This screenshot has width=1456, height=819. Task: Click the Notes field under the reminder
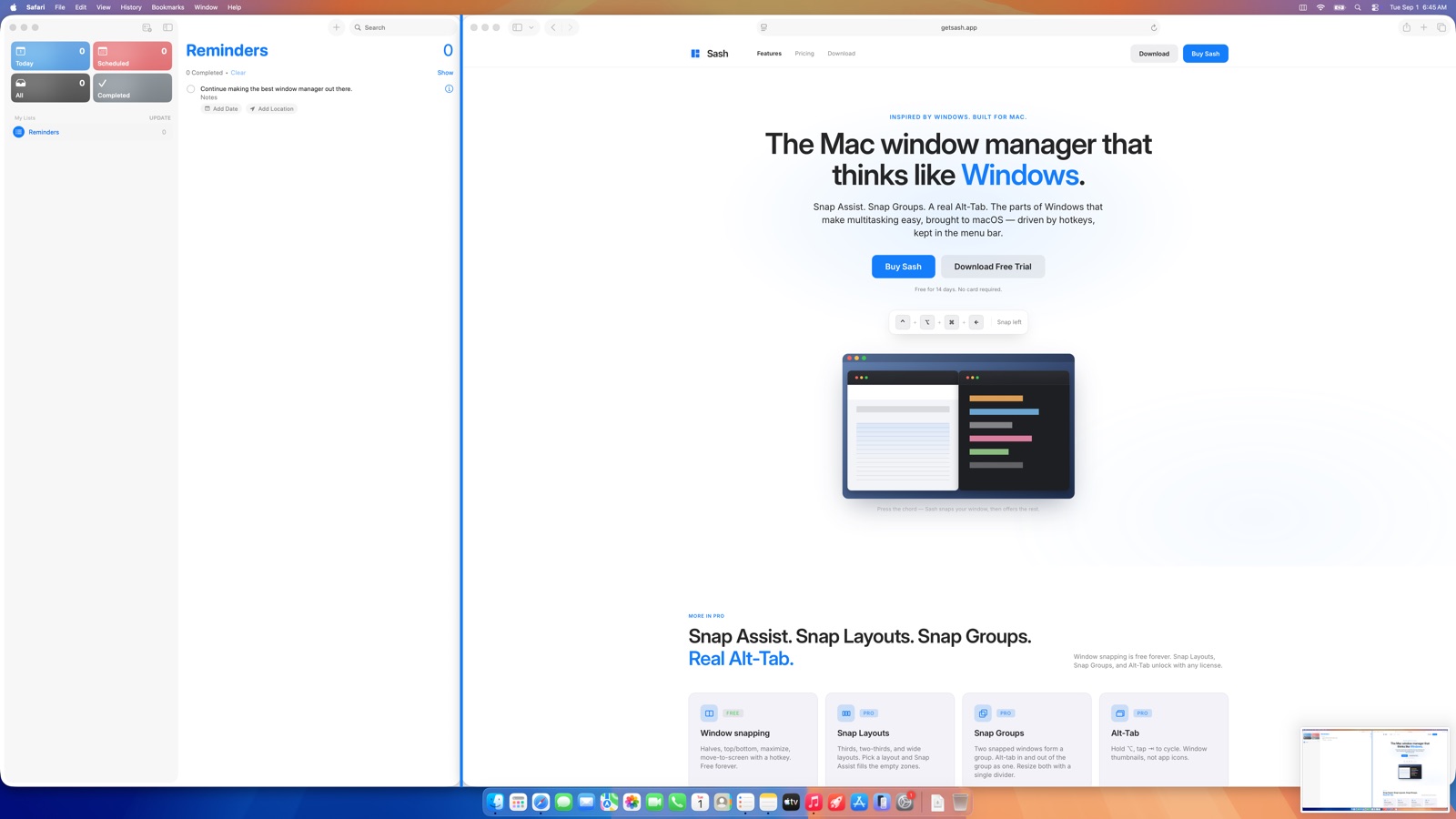tap(209, 97)
